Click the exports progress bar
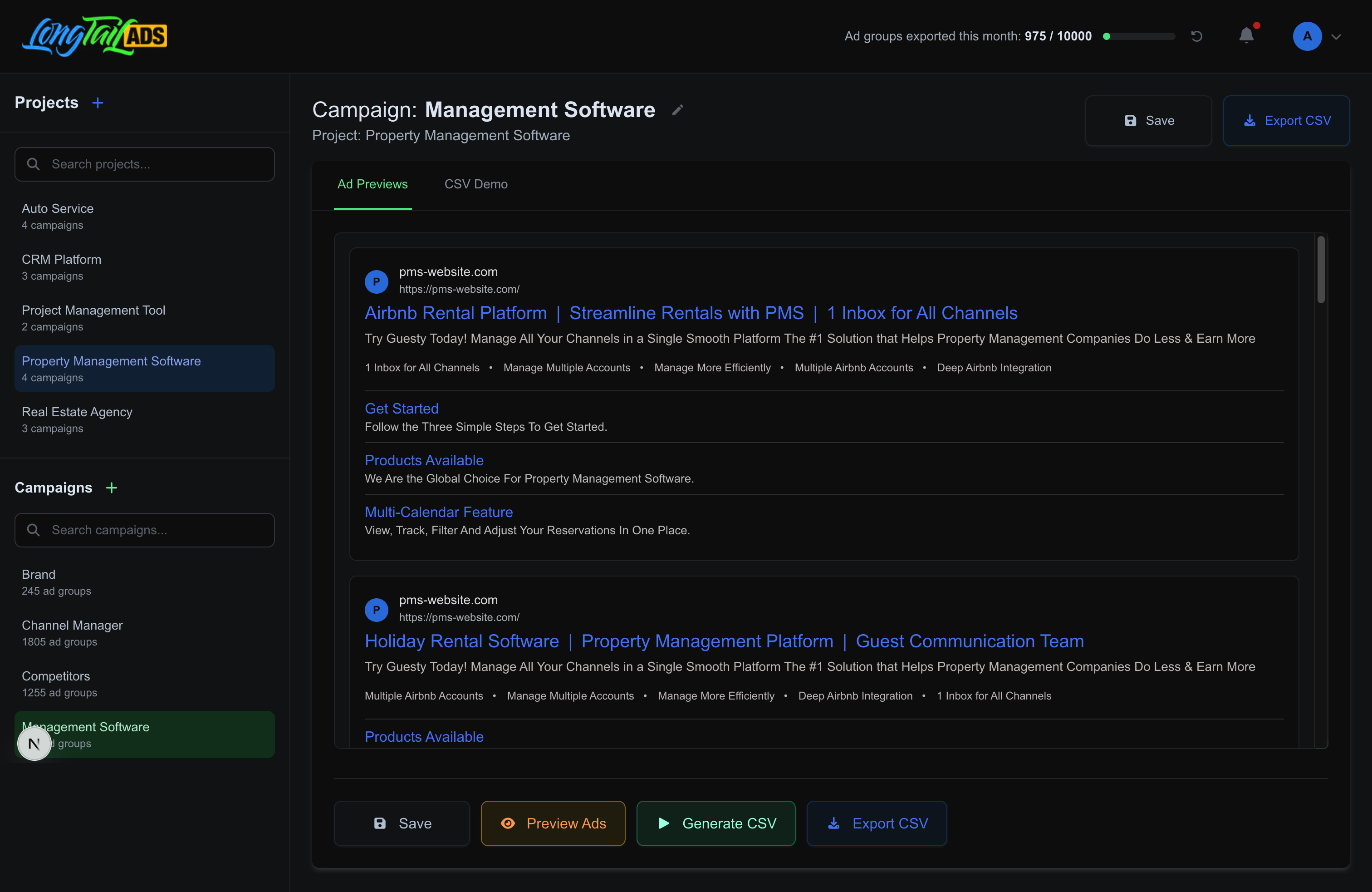Image resolution: width=1372 pixels, height=892 pixels. point(1139,36)
